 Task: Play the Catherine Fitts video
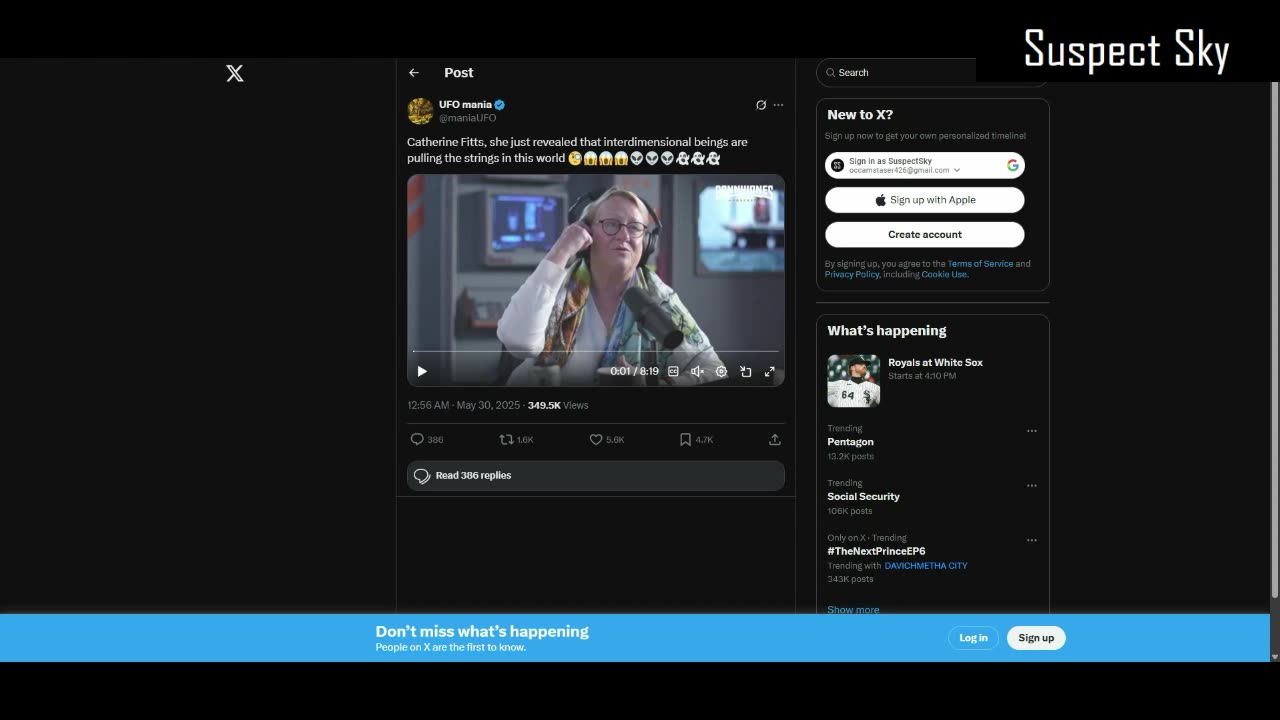coord(422,371)
